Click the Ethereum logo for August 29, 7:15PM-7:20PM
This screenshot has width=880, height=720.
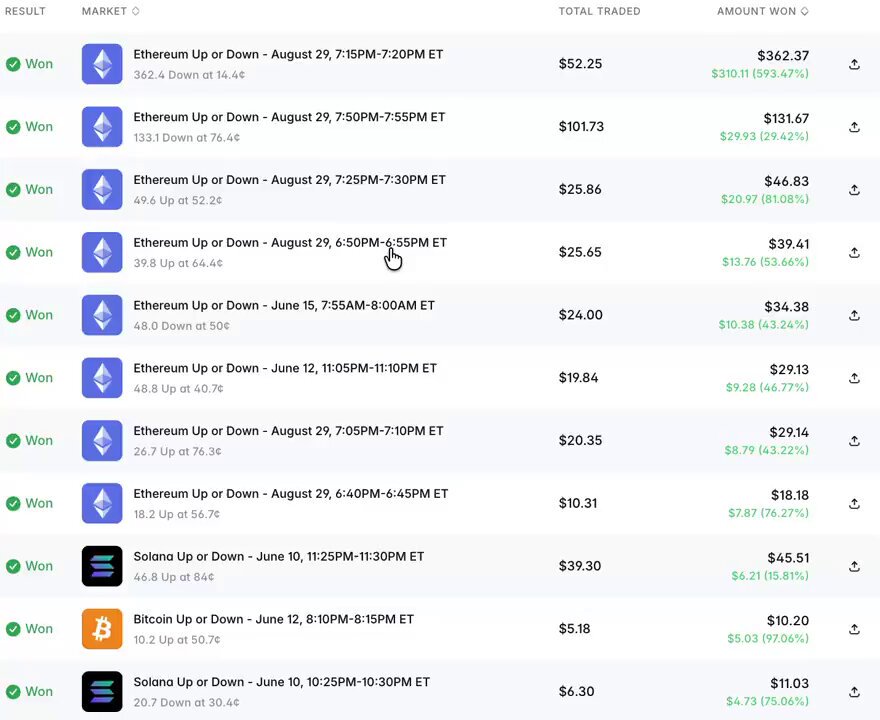click(102, 64)
